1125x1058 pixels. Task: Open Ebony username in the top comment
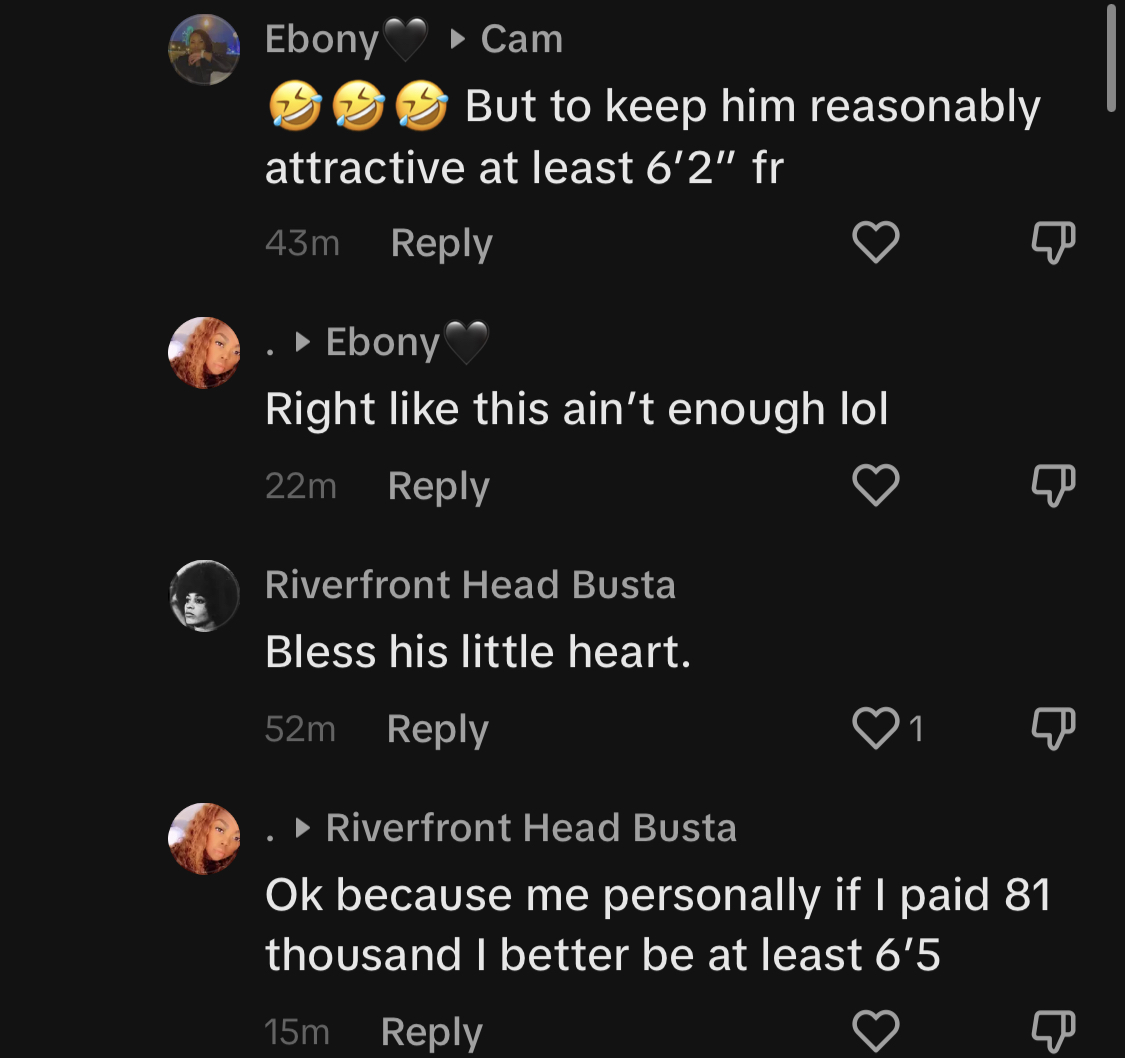[347, 40]
